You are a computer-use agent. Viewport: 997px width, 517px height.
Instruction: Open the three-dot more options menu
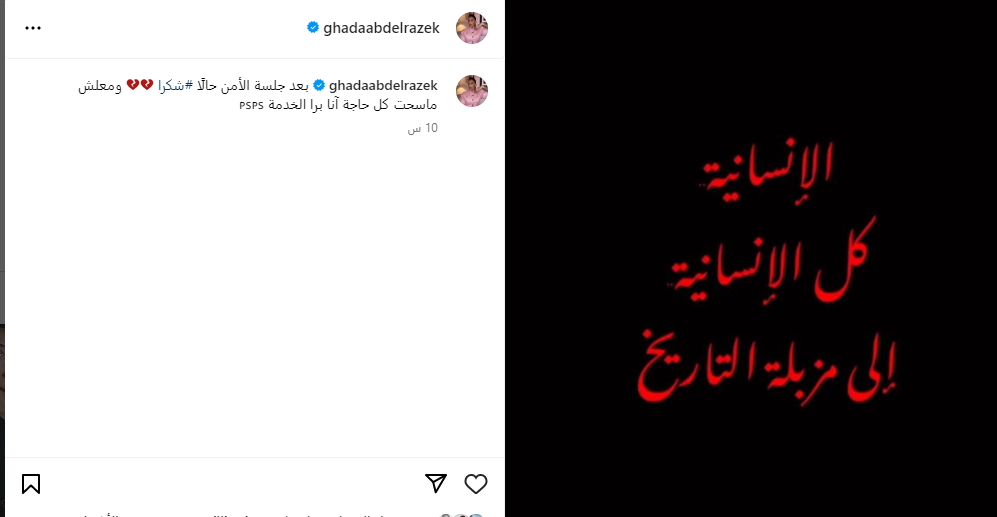click(x=33, y=28)
